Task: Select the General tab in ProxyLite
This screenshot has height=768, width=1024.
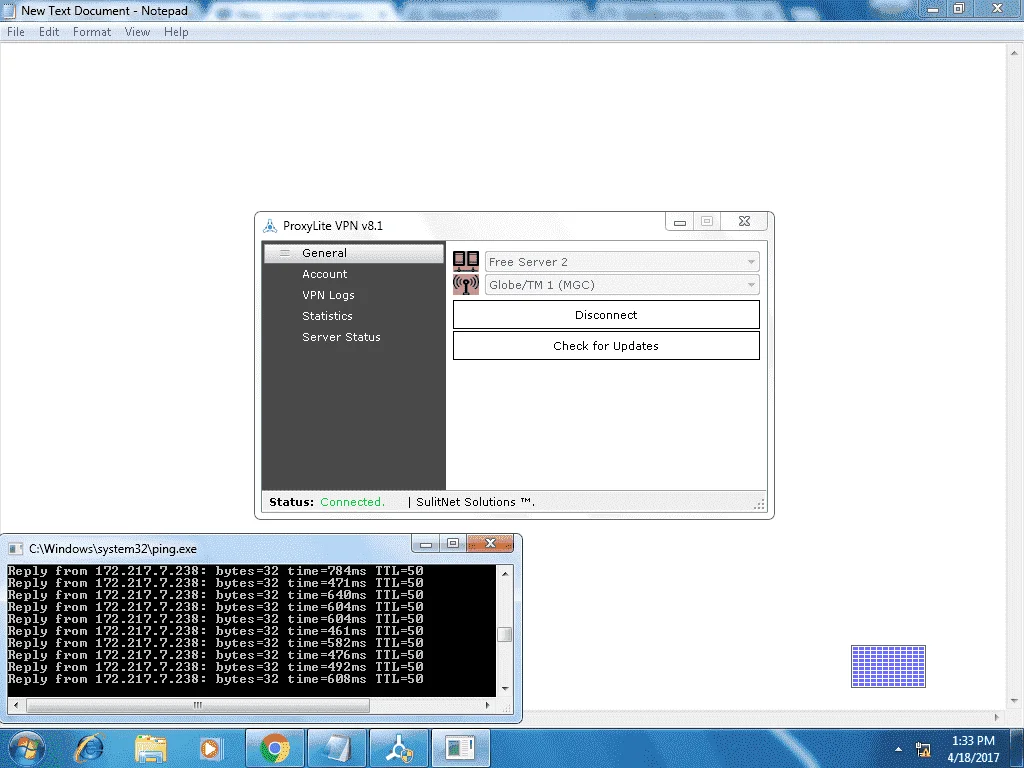Action: coord(354,253)
